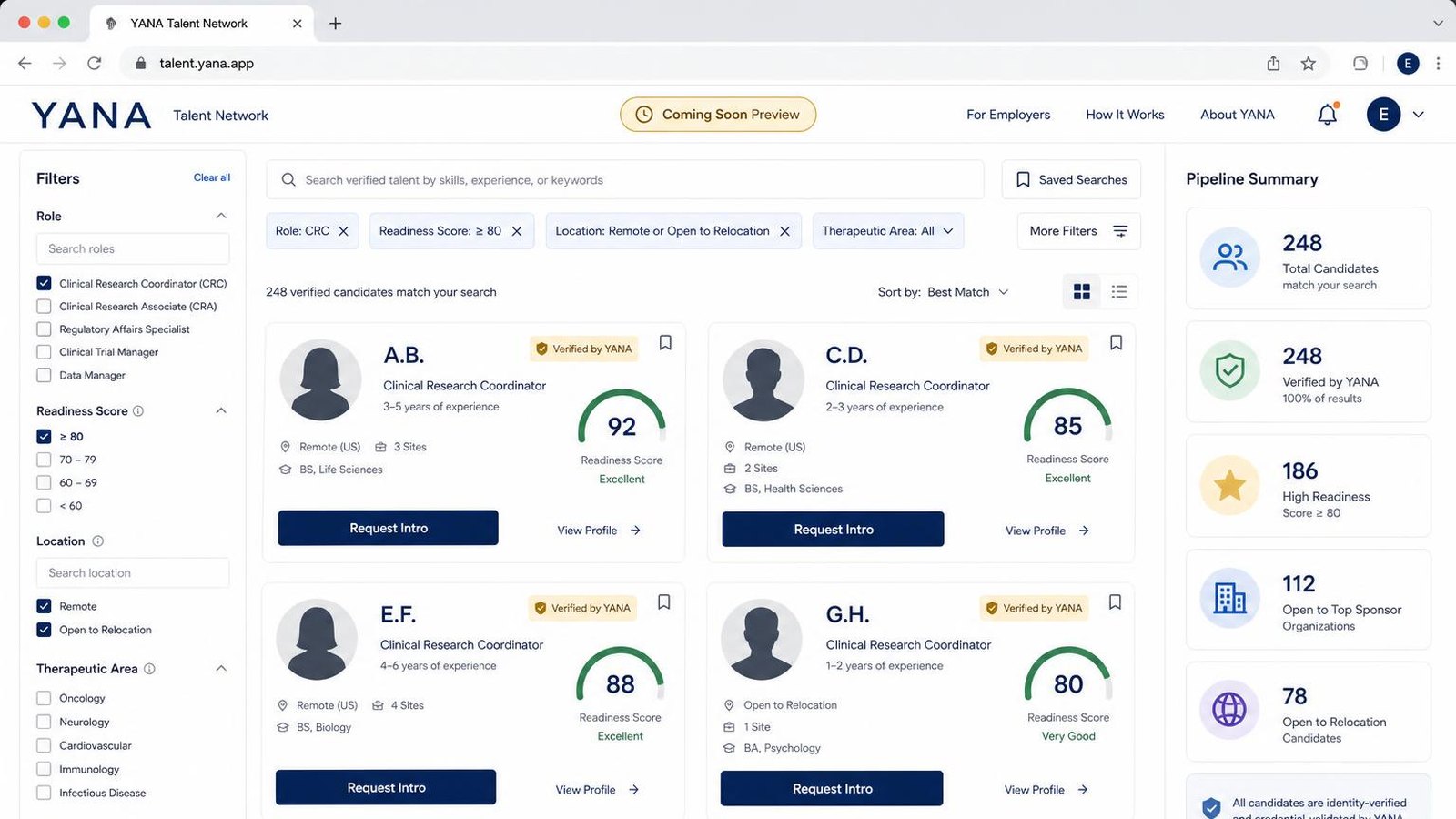Click the Readiness Score info icon

tap(138, 411)
